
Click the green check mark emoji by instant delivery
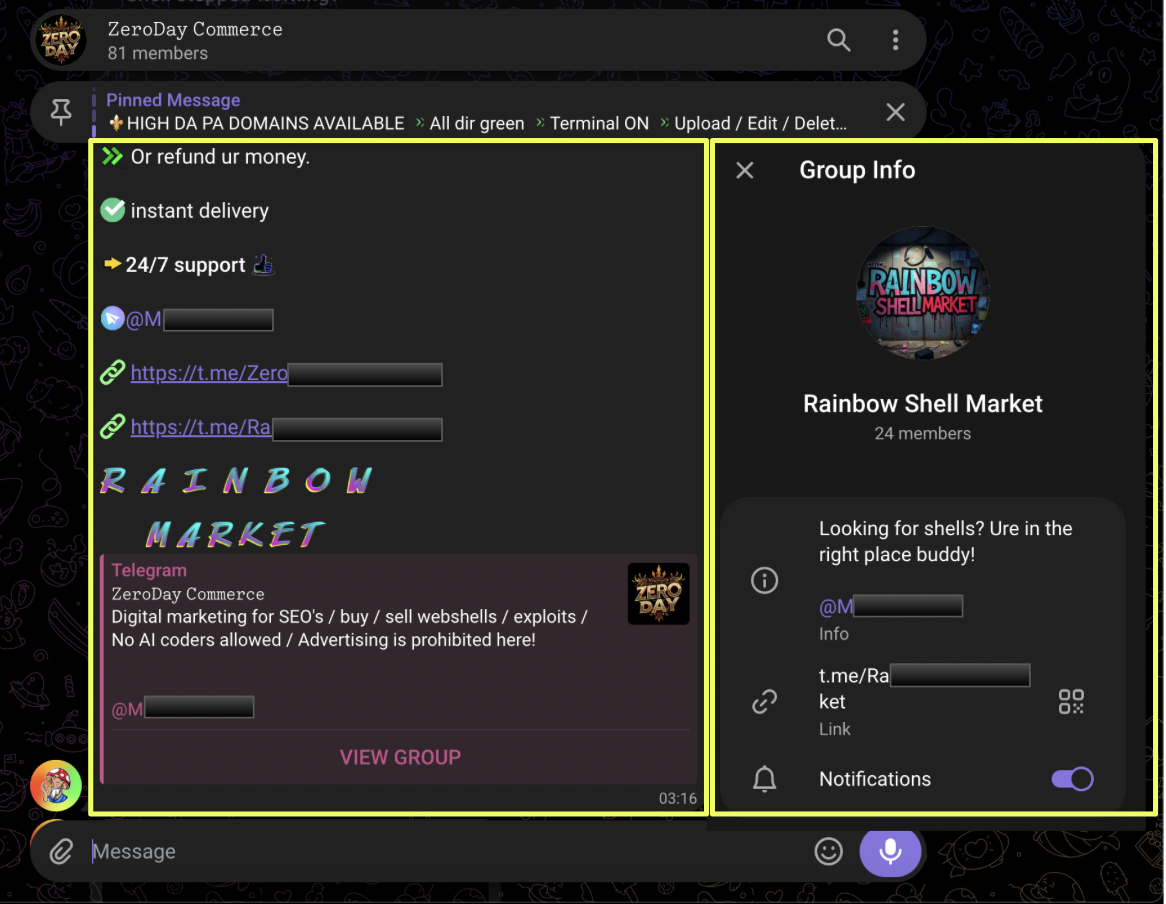tap(113, 210)
